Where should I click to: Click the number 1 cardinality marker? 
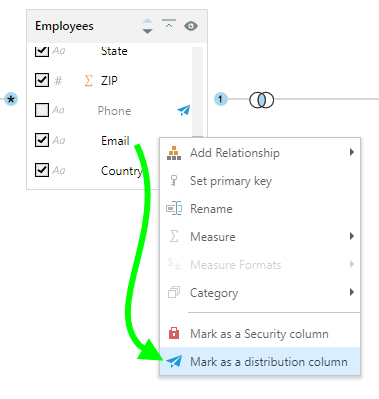point(220,99)
